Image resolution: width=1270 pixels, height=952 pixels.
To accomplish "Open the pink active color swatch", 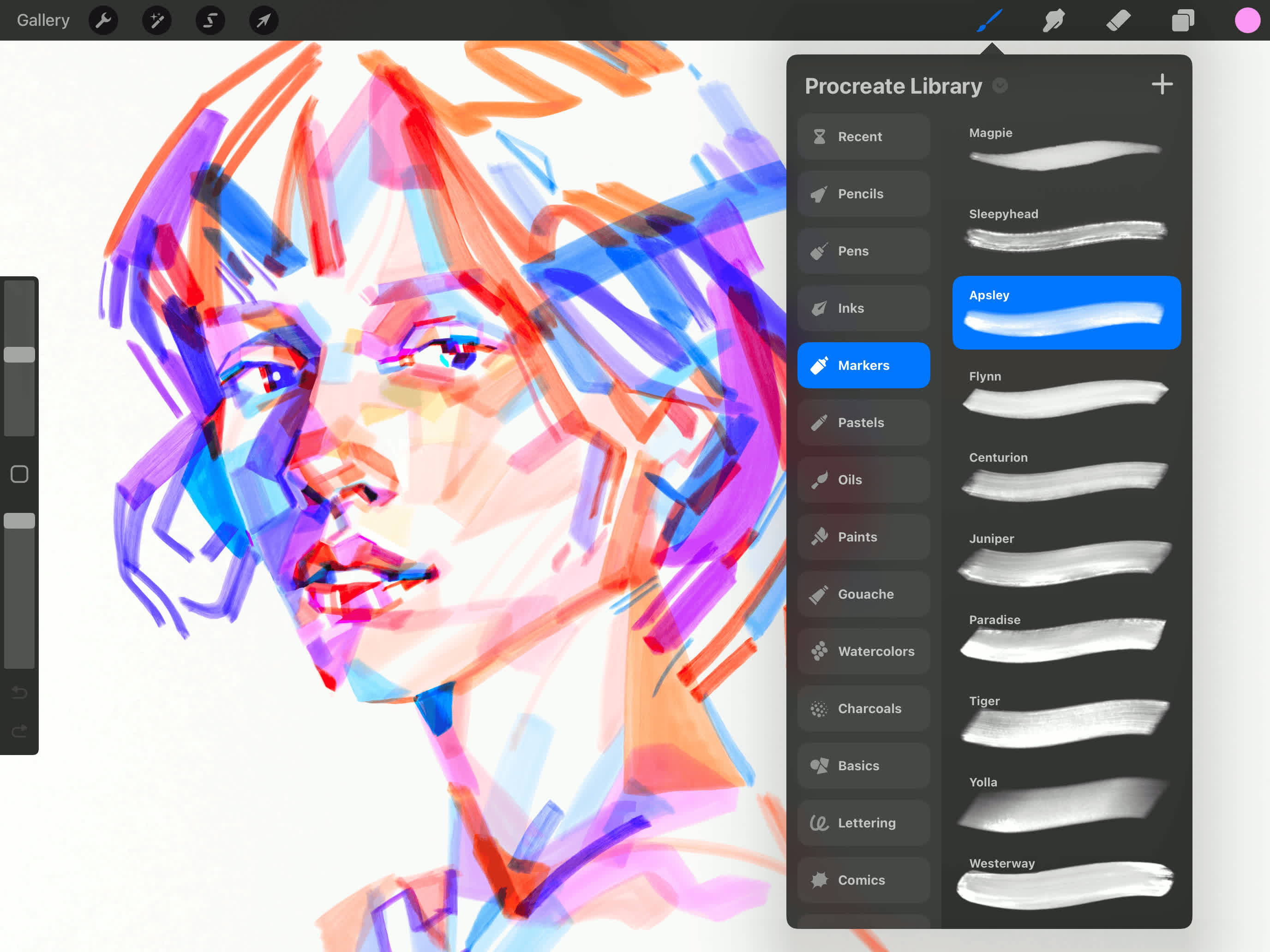I will tap(1247, 21).
